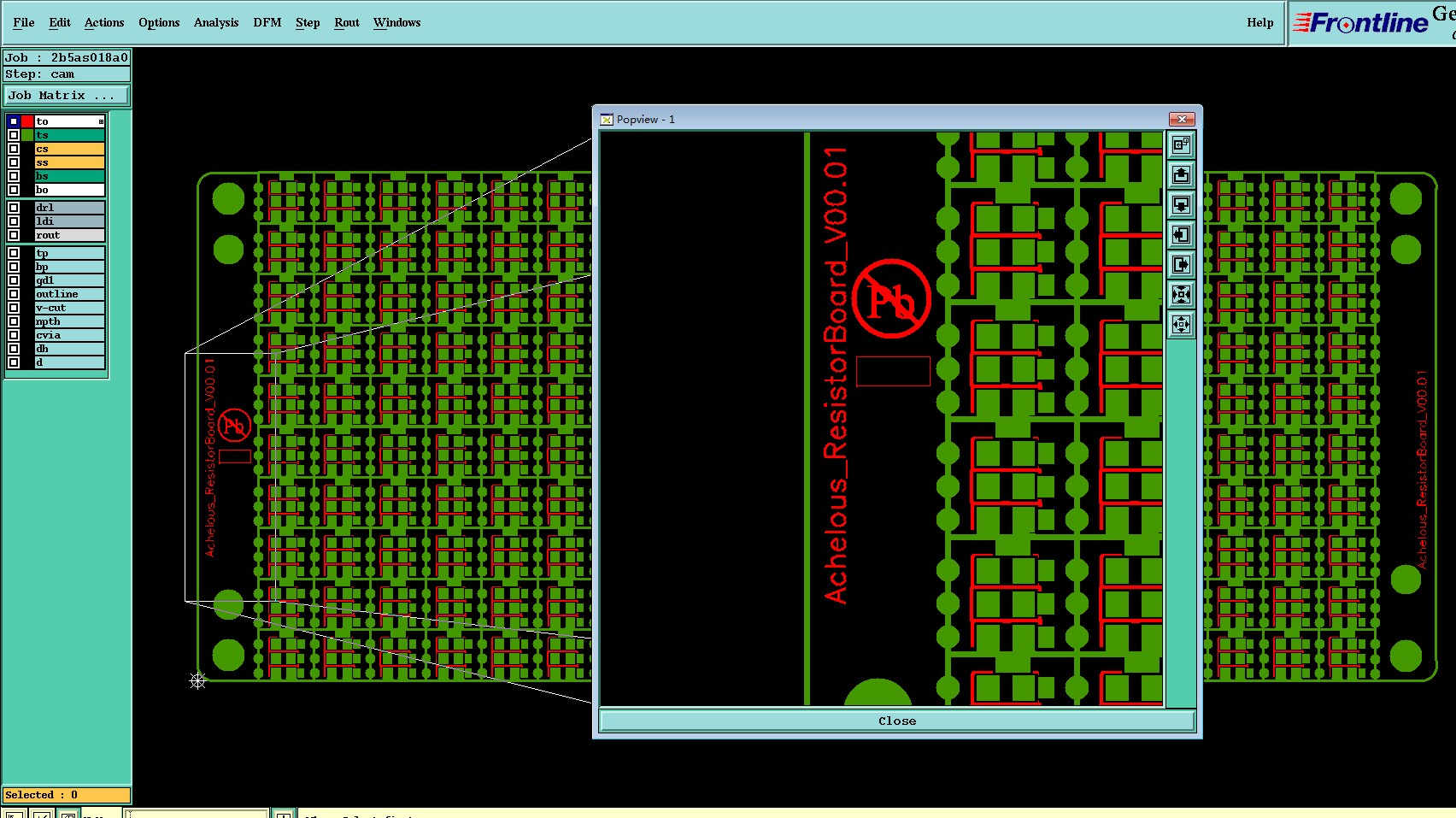Toggle the 'rout' layer checkbox
The width and height of the screenshot is (1456, 818).
(x=14, y=235)
